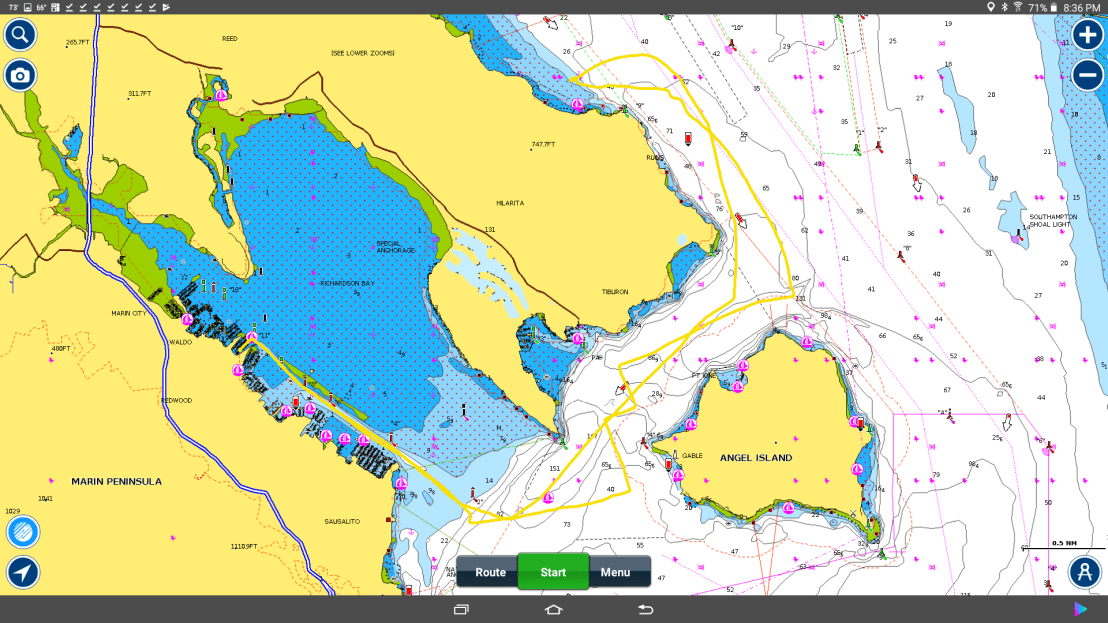Open the Route planner
Screen dimensions: 1108x623
[x=489, y=572]
